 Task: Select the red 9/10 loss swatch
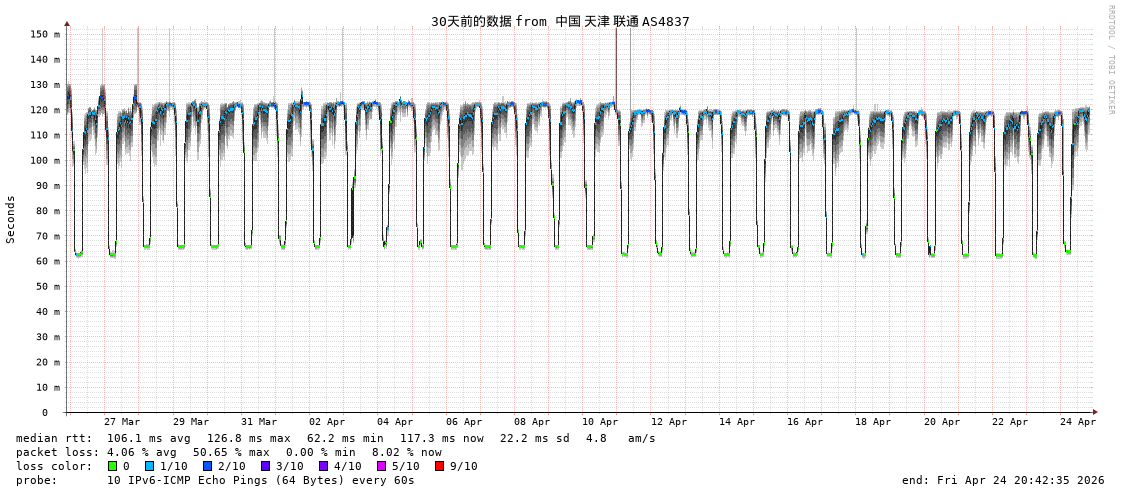pos(439,466)
